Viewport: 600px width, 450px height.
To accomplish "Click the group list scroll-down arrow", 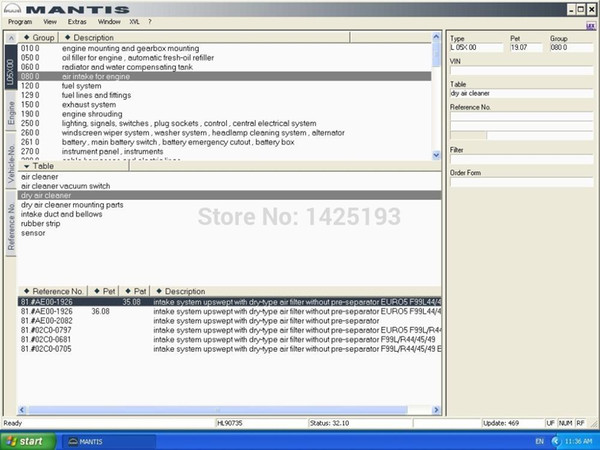I will 436,155.
